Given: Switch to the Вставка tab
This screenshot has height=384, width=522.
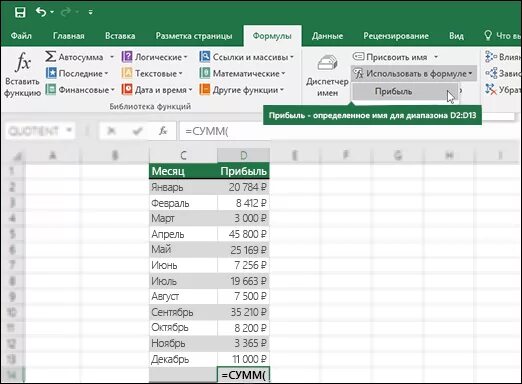Looking at the screenshot, I should 120,36.
